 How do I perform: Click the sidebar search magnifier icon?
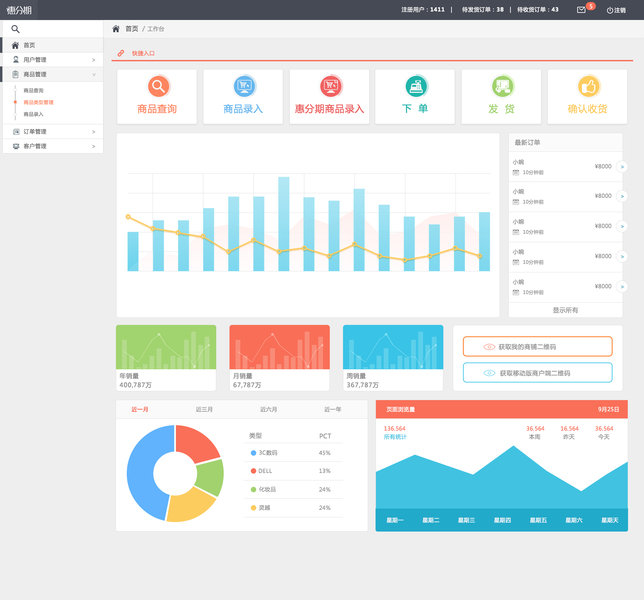[15, 29]
